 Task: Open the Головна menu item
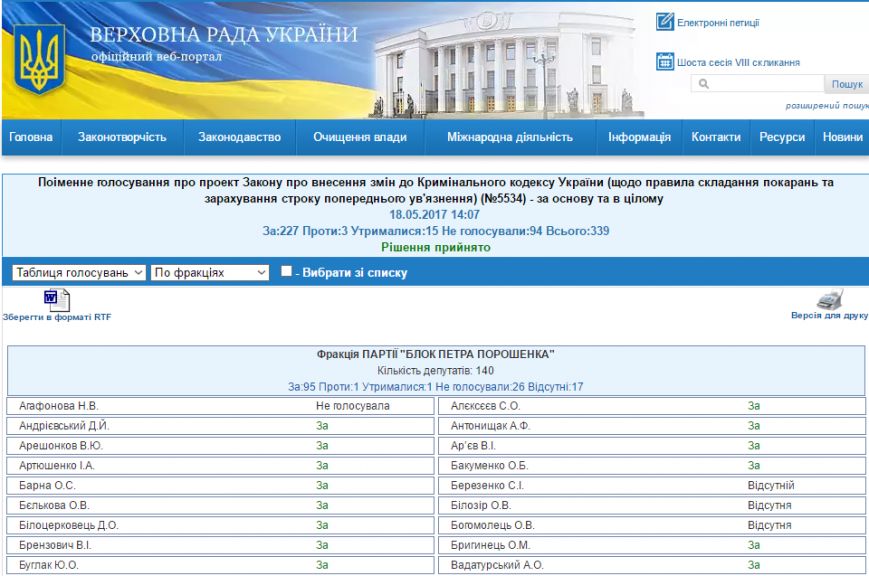pos(31,137)
